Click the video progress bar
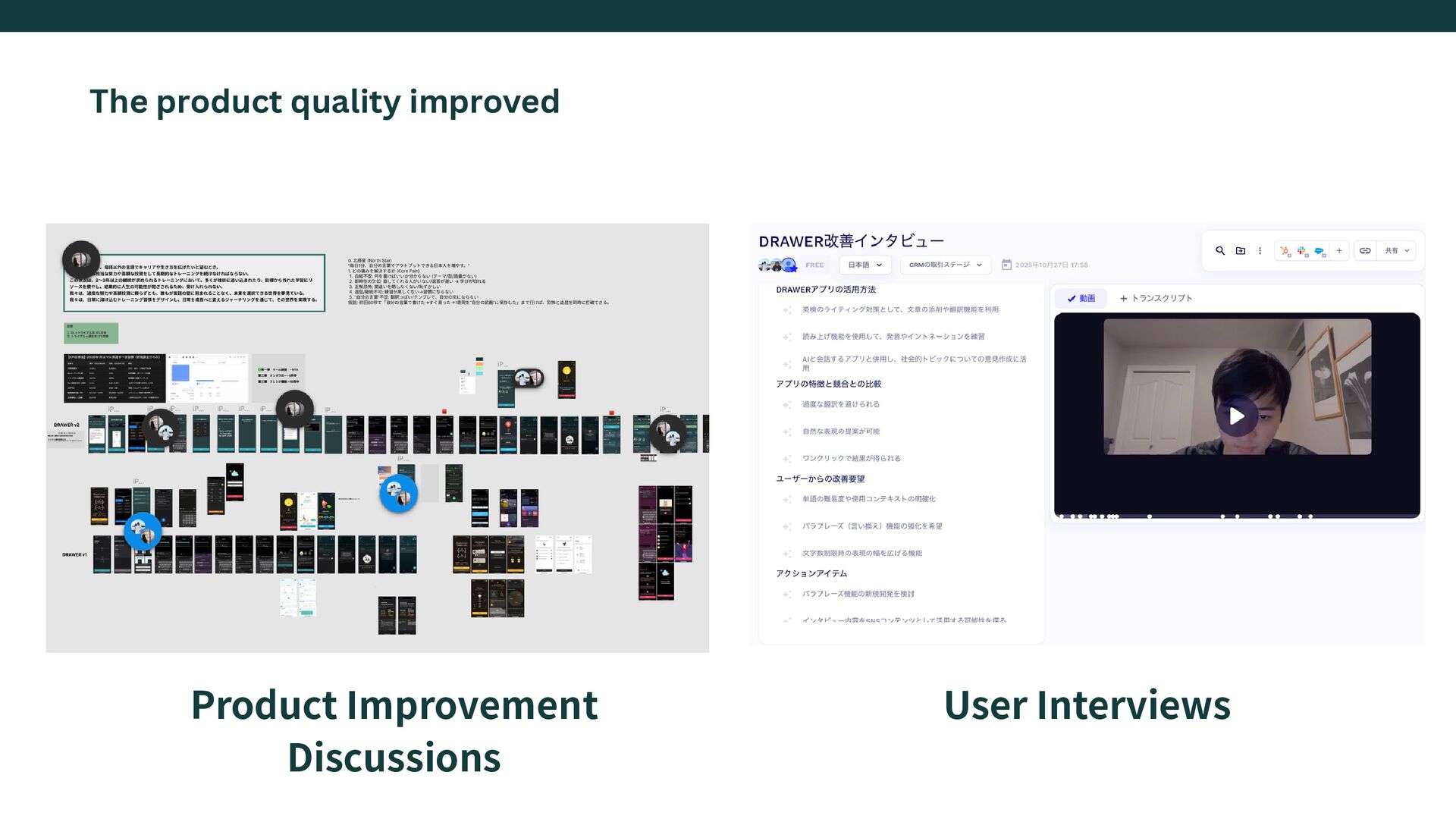This screenshot has height=819, width=1456. click(x=1236, y=516)
